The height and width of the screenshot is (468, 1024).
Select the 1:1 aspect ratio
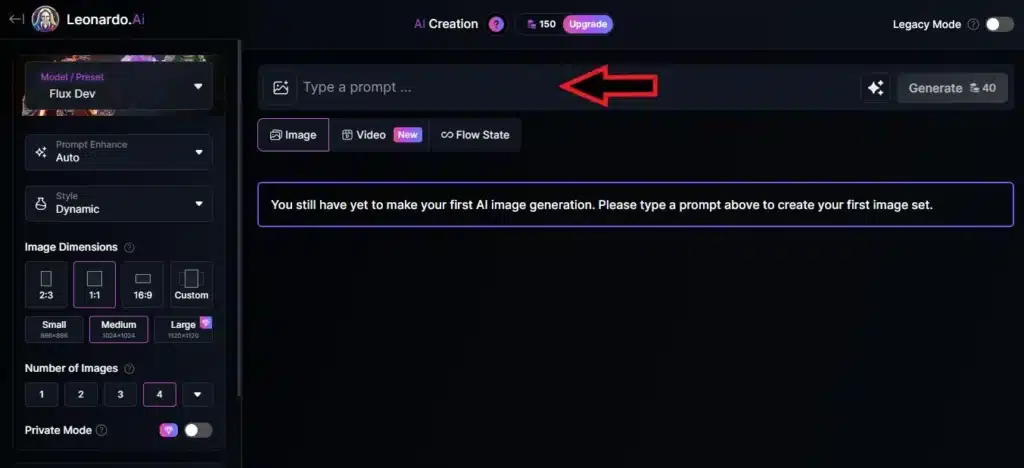click(95, 285)
